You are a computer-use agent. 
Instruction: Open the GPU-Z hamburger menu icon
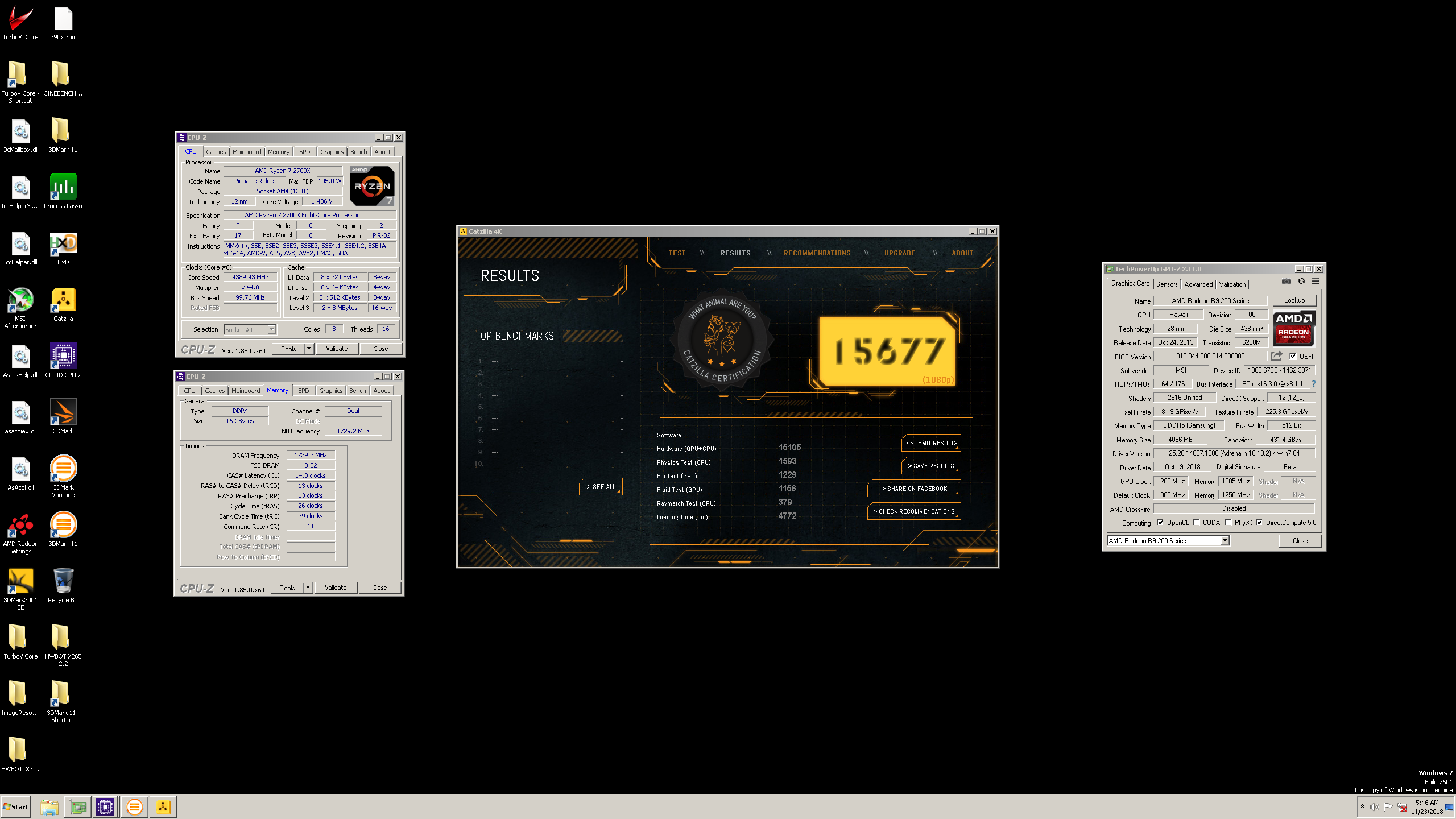click(1316, 282)
